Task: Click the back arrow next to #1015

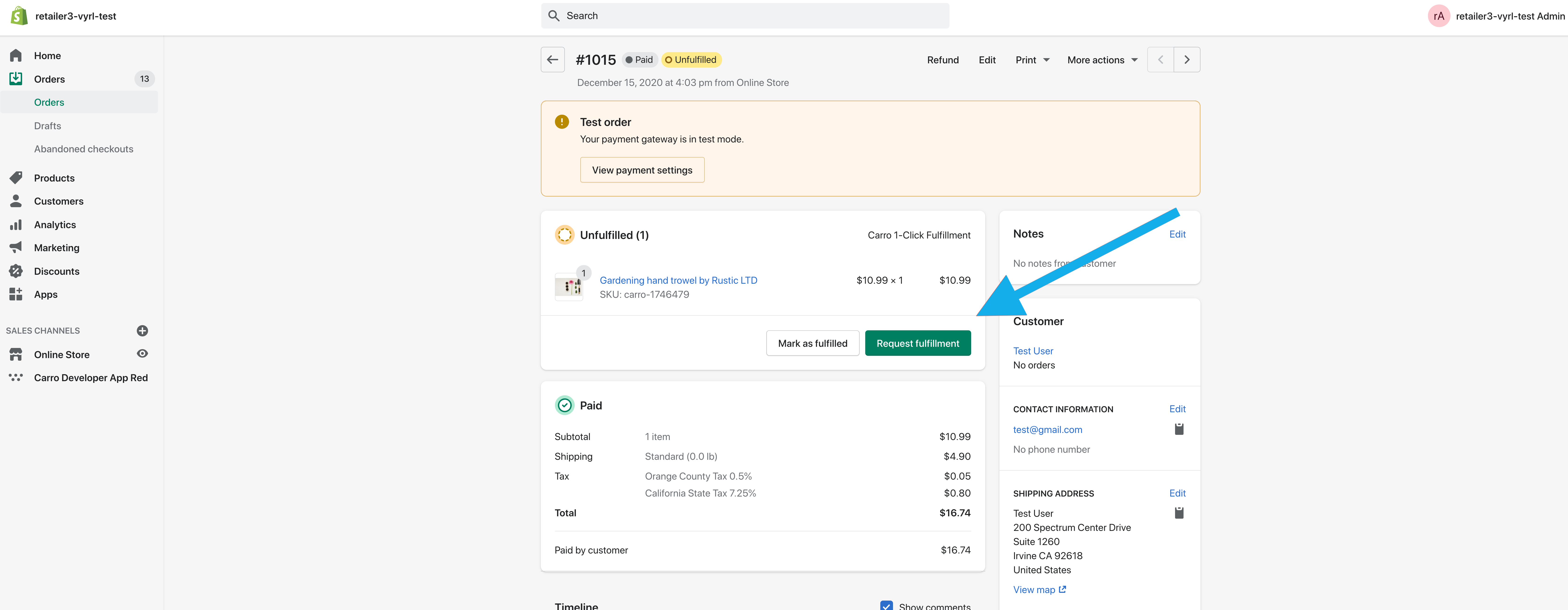Action: tap(552, 60)
